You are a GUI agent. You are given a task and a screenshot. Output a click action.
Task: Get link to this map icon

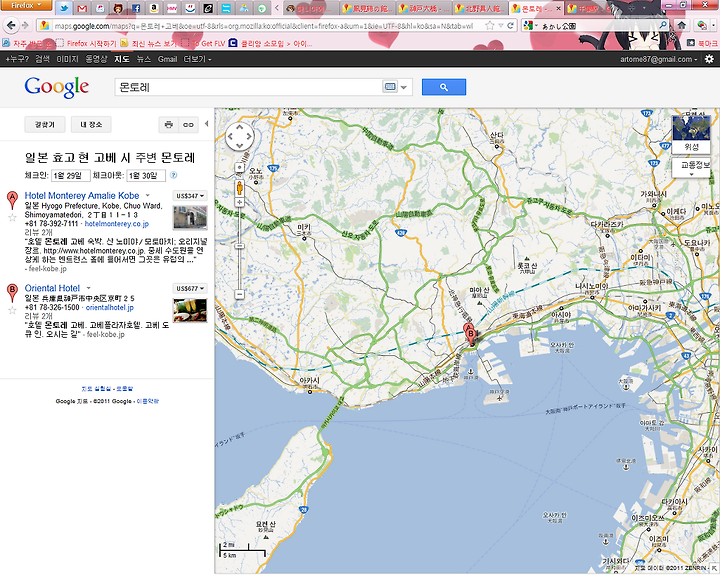188,124
